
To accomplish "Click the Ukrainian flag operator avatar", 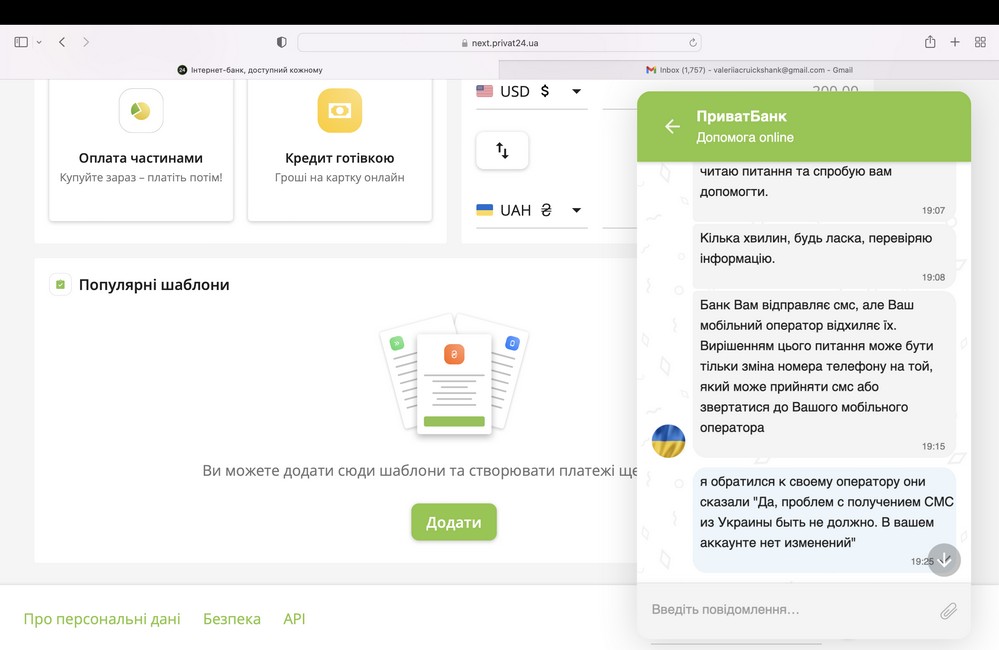I will click(x=668, y=441).
